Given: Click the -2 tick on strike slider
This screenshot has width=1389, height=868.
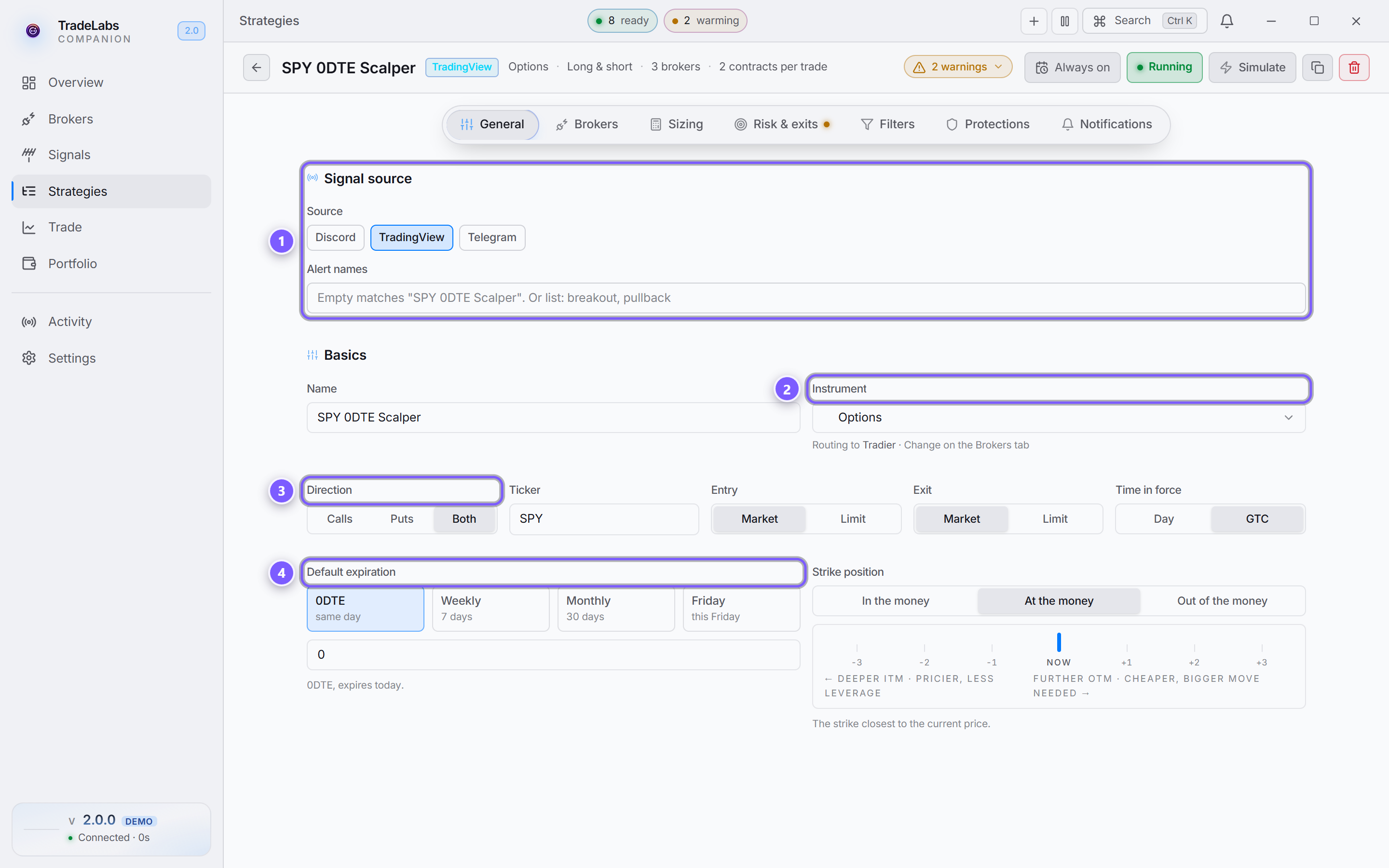Looking at the screenshot, I should (924, 654).
